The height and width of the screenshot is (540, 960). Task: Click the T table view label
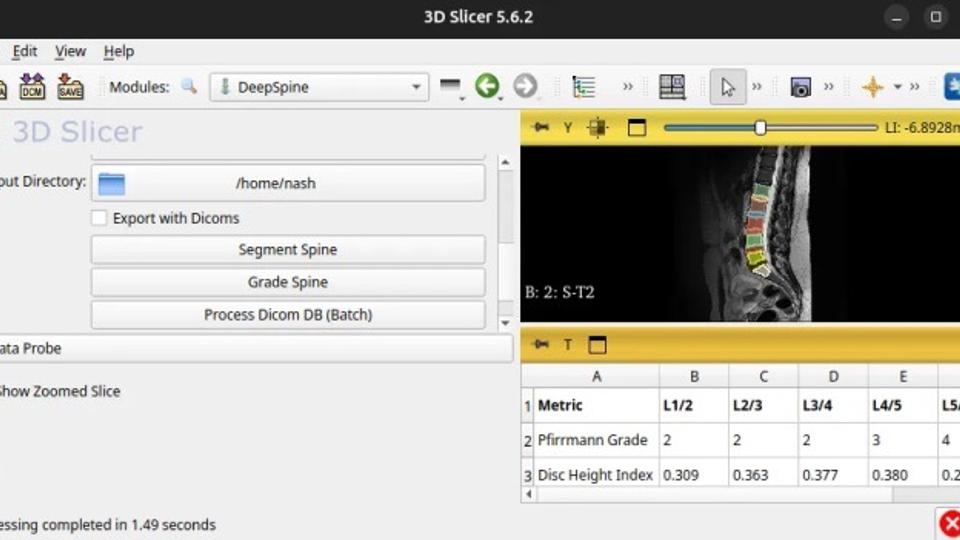[568, 345]
